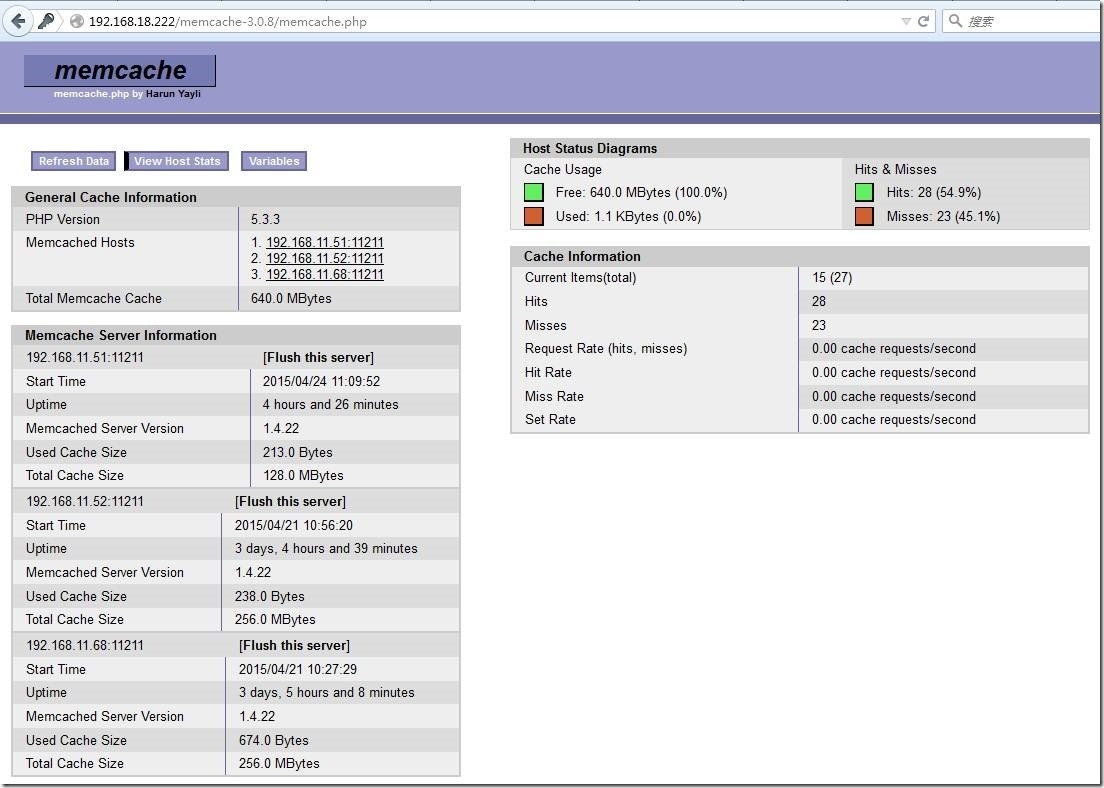Click the green Free cache usage swatch
The image size is (1104, 788).
[x=534, y=192]
